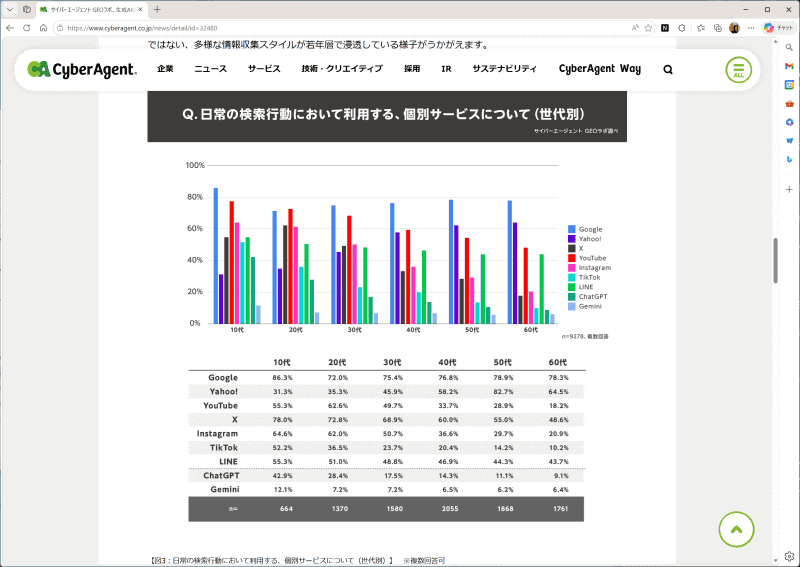Open sidebar search
Screen dimensions: 800x567
point(789,47)
